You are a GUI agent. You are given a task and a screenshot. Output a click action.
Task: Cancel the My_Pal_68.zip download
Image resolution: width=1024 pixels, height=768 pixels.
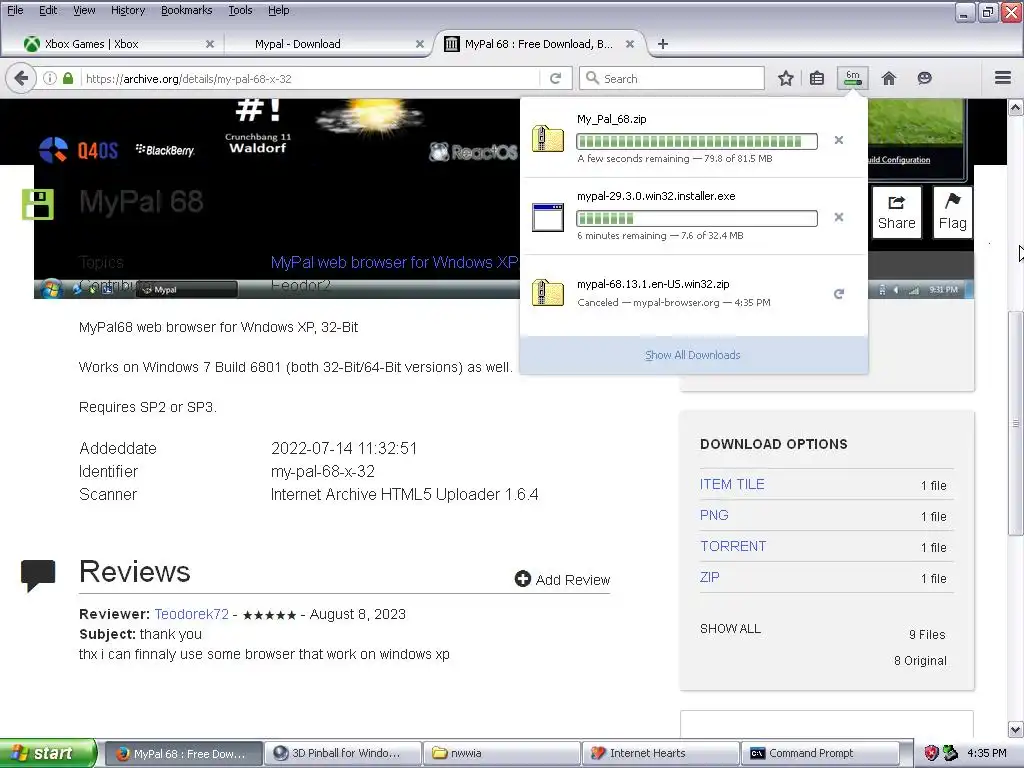(839, 140)
